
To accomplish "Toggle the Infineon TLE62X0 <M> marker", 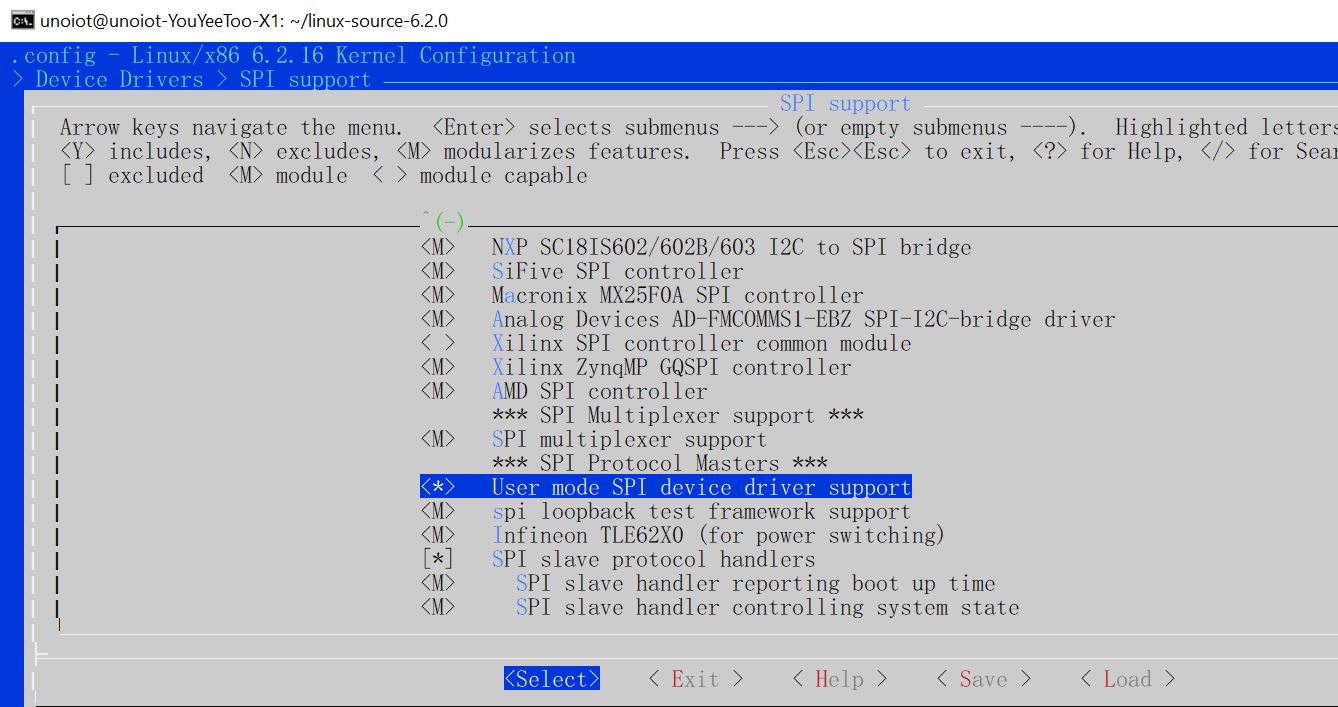I will click(438, 535).
